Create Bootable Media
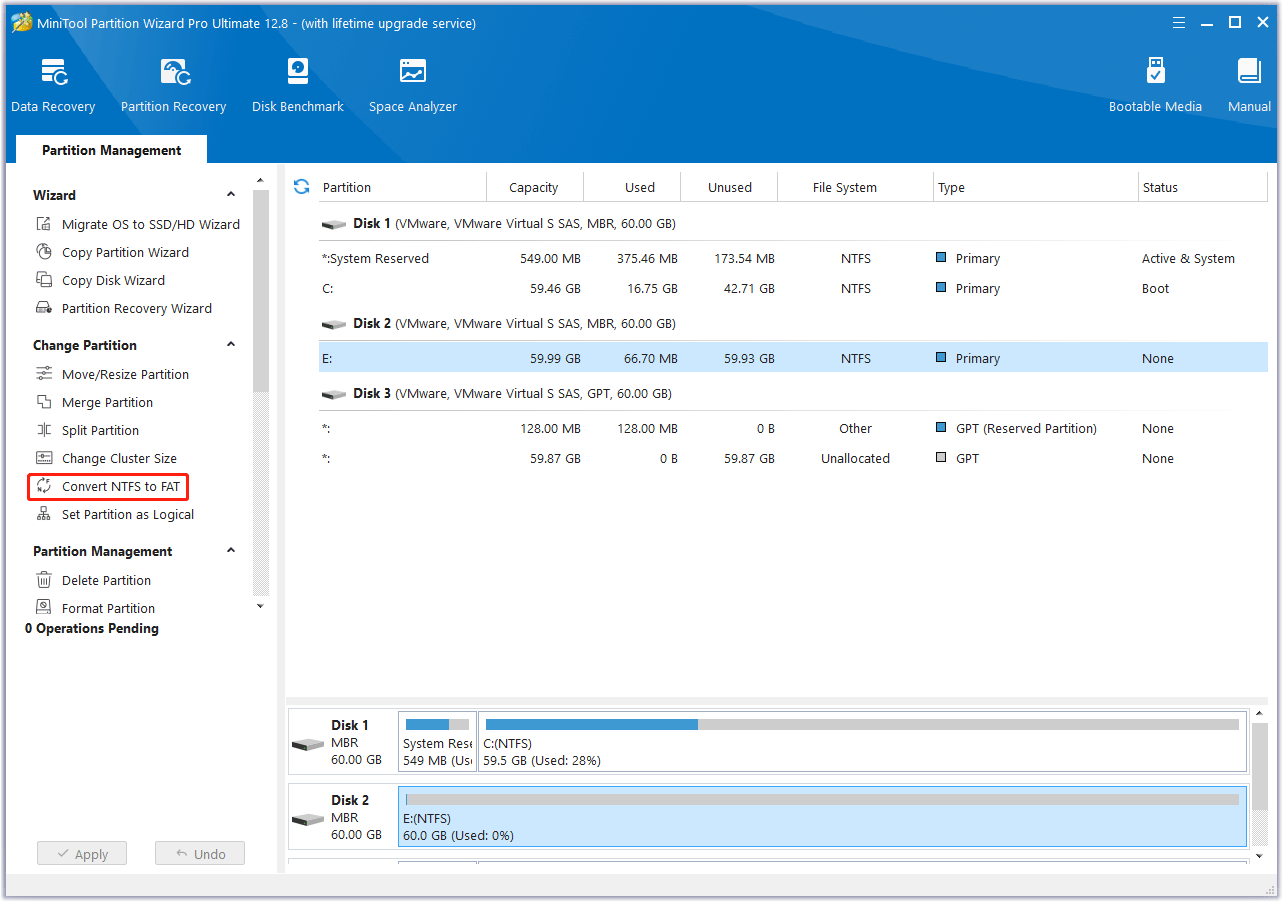Screen dimensions: 1282x902 click(1155, 86)
